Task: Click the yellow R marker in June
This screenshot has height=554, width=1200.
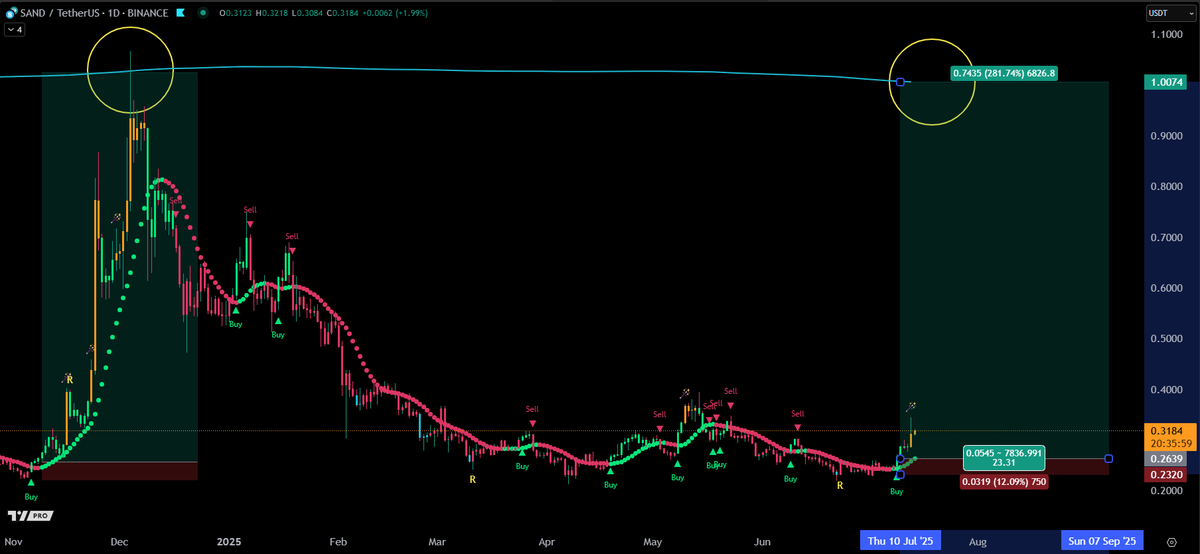Action: point(840,485)
